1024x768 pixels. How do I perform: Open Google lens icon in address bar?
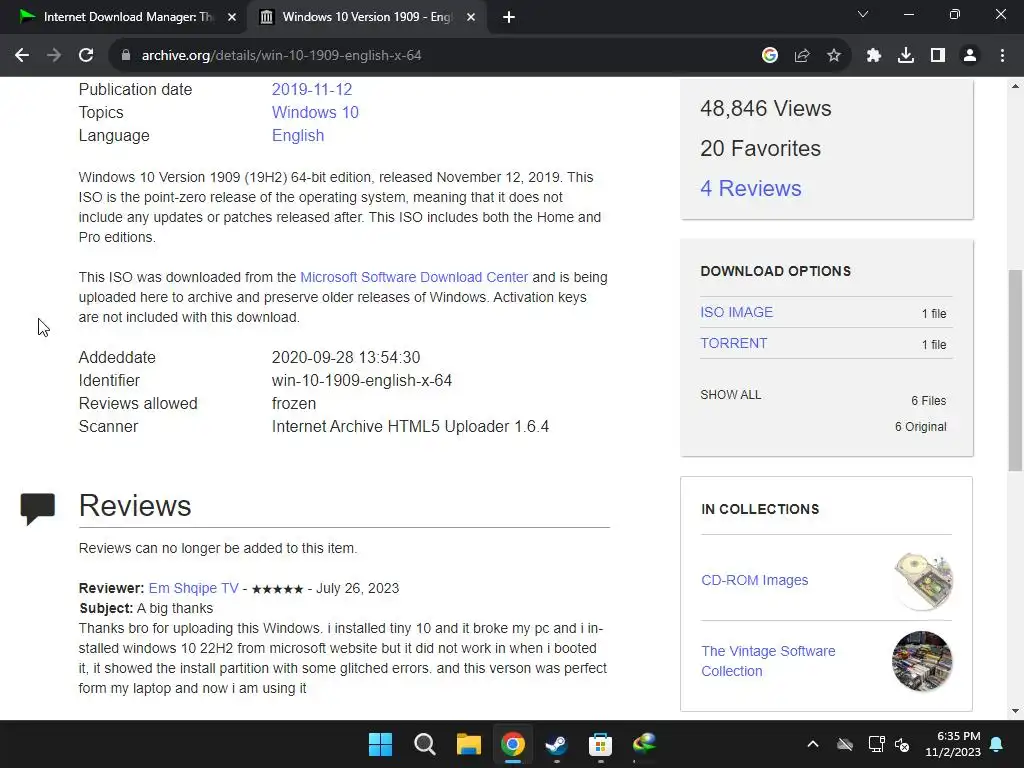coord(770,56)
